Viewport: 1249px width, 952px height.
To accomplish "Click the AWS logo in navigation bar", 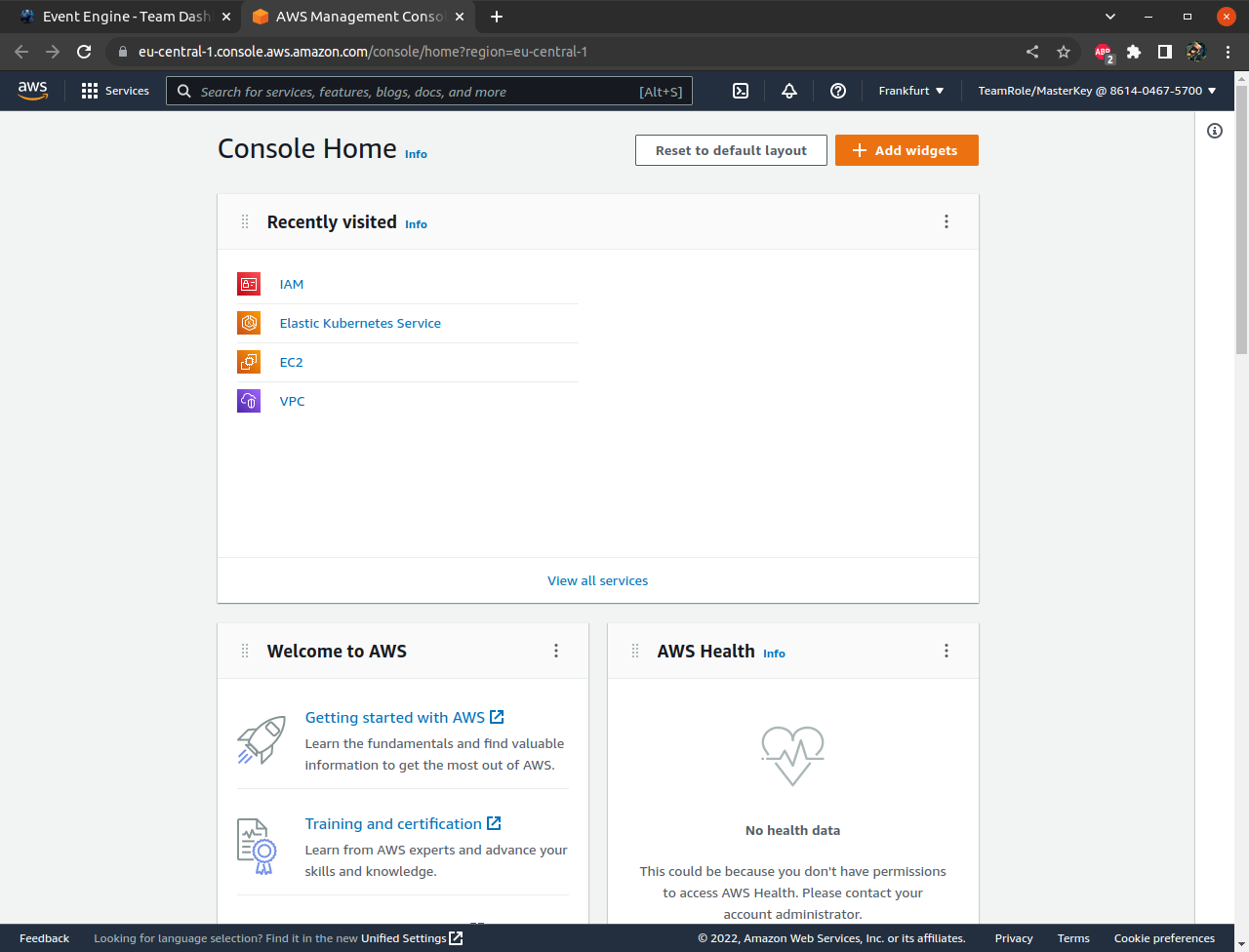I will pos(32,90).
